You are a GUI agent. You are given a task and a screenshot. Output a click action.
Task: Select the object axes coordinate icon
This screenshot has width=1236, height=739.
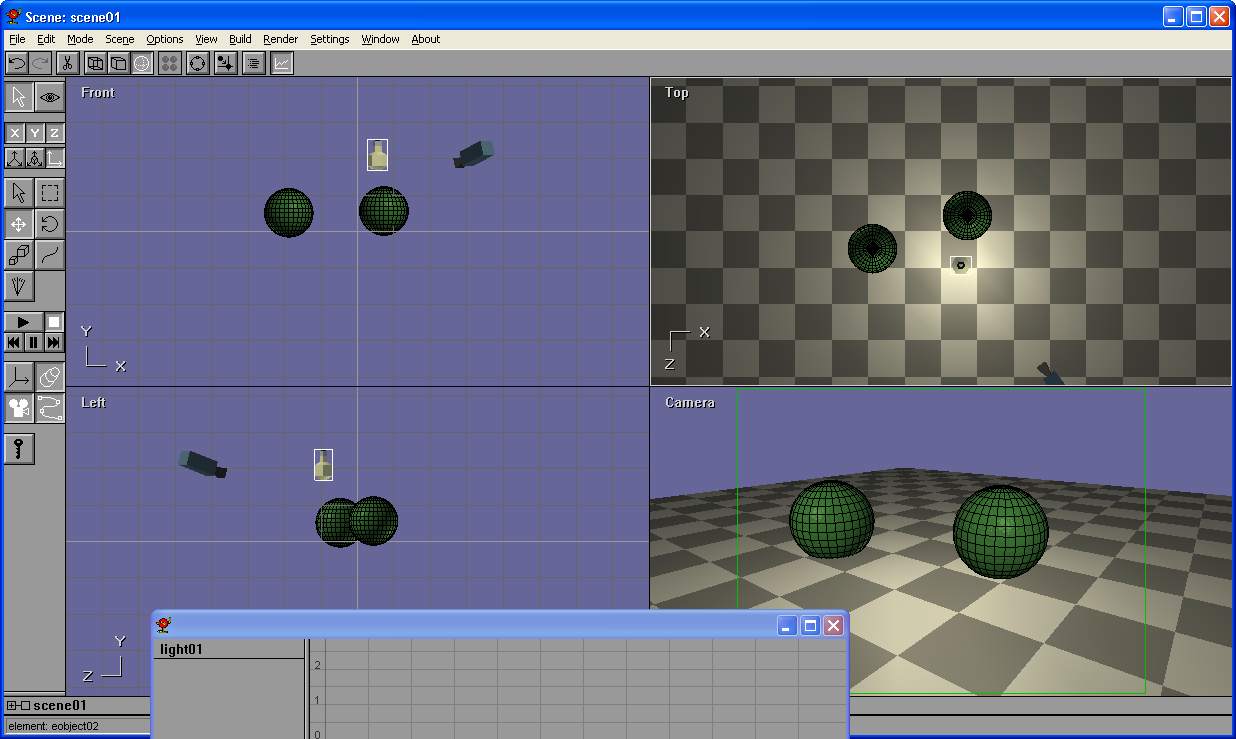tap(35, 158)
